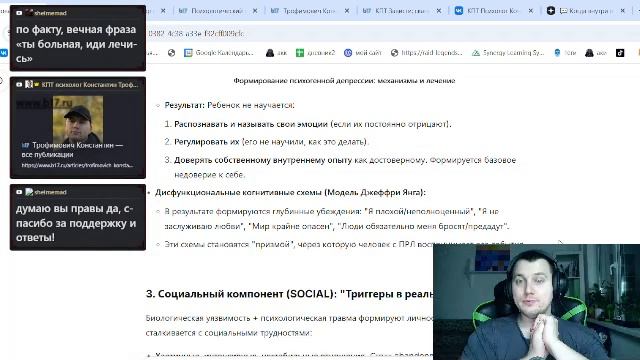Click the b17 favicon on 'Трофимович Кон' tab
Screen dimensions: 640x360
pyautogui.click(x=275, y=11)
